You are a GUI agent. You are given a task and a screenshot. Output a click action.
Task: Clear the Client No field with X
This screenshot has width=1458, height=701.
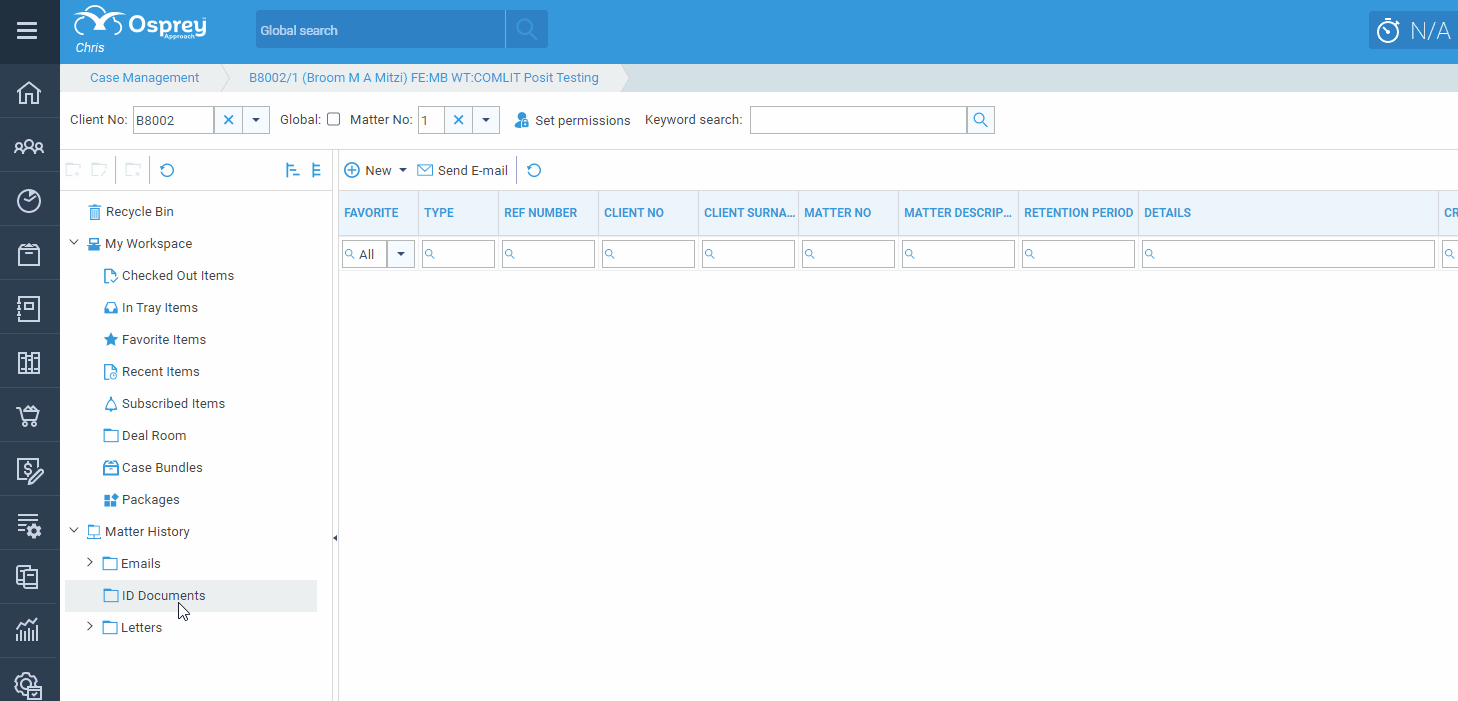(228, 120)
